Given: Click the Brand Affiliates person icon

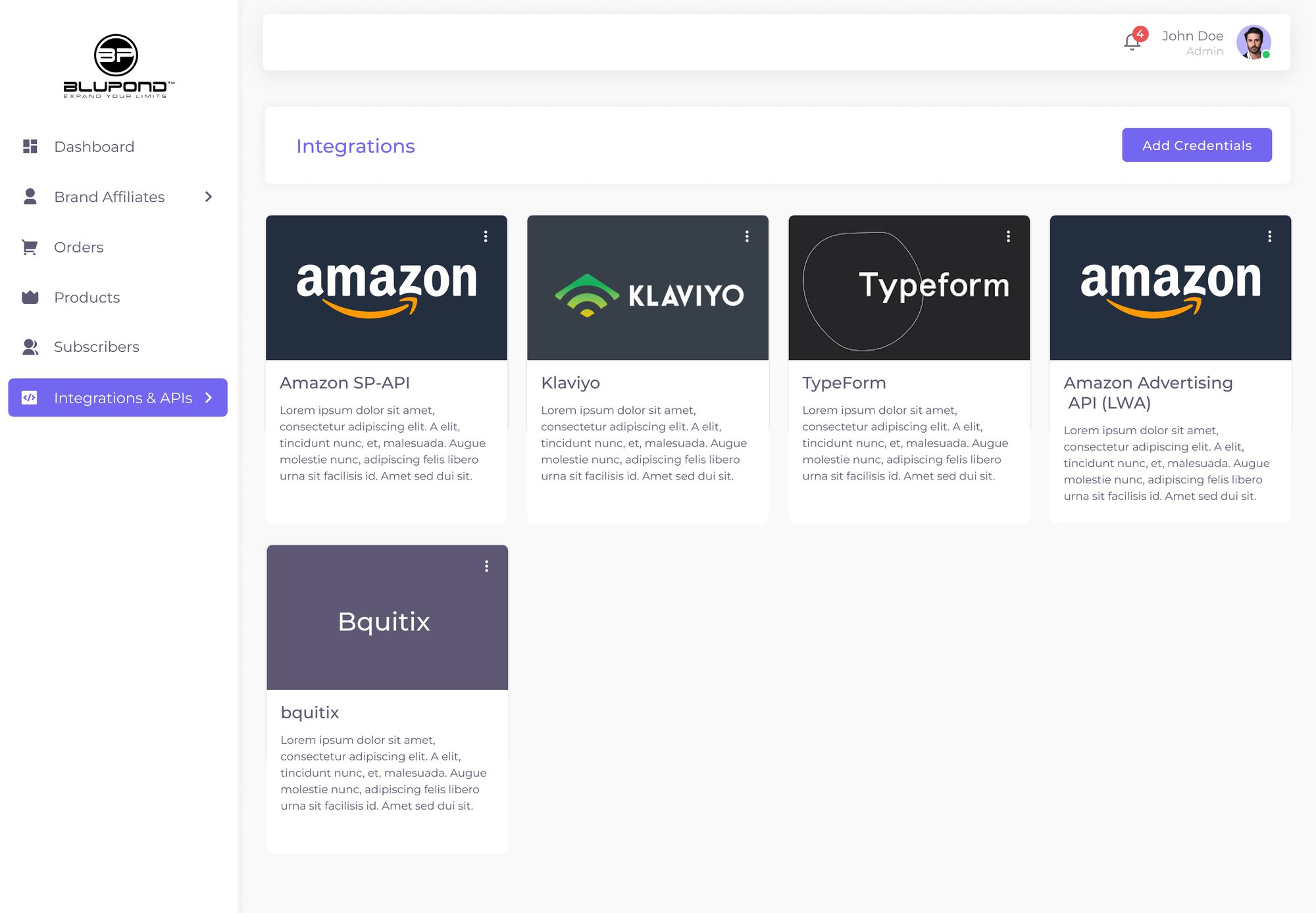Looking at the screenshot, I should coord(30,197).
